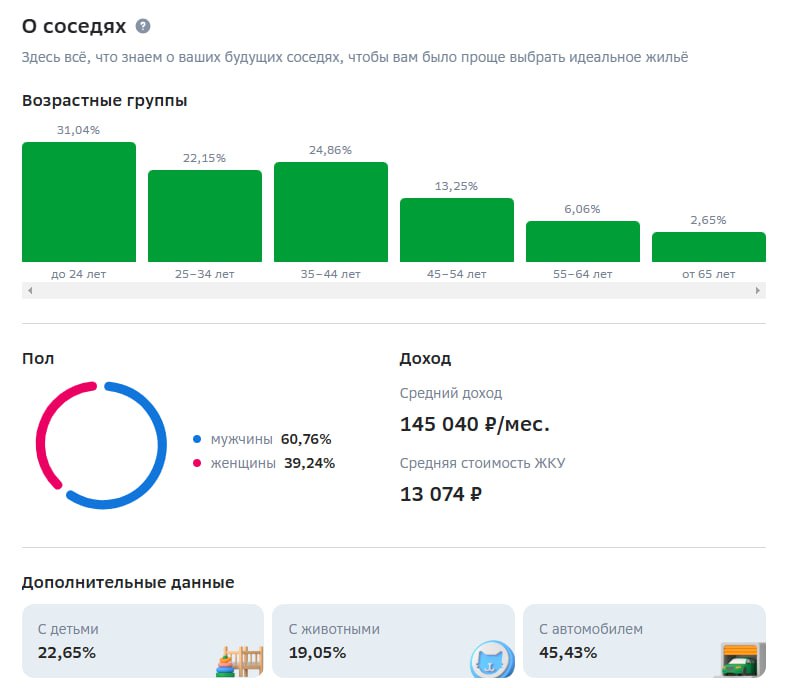Select the 35–44 лет bar
789x688 pixels.
pyautogui.click(x=331, y=212)
